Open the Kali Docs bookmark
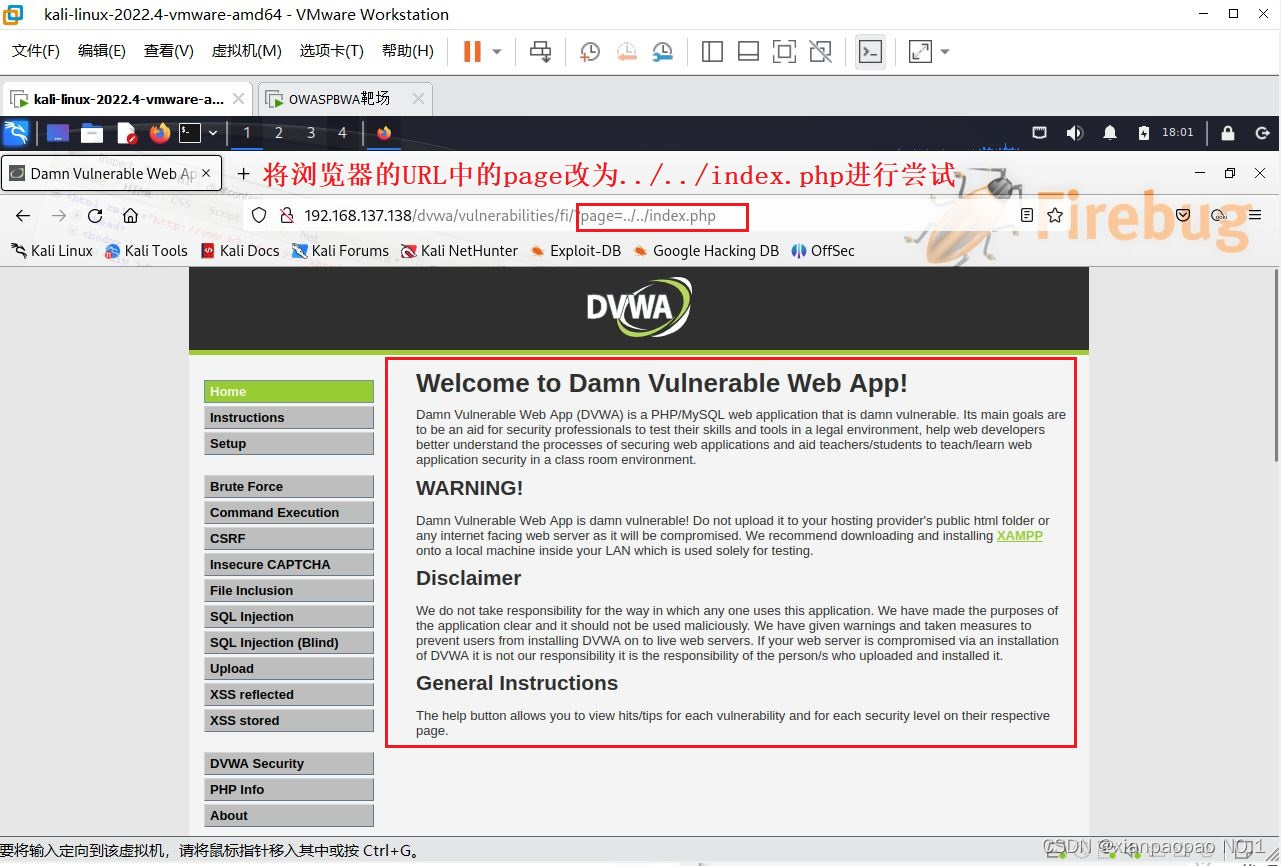Screen dimensions: 1281x866 [240, 251]
